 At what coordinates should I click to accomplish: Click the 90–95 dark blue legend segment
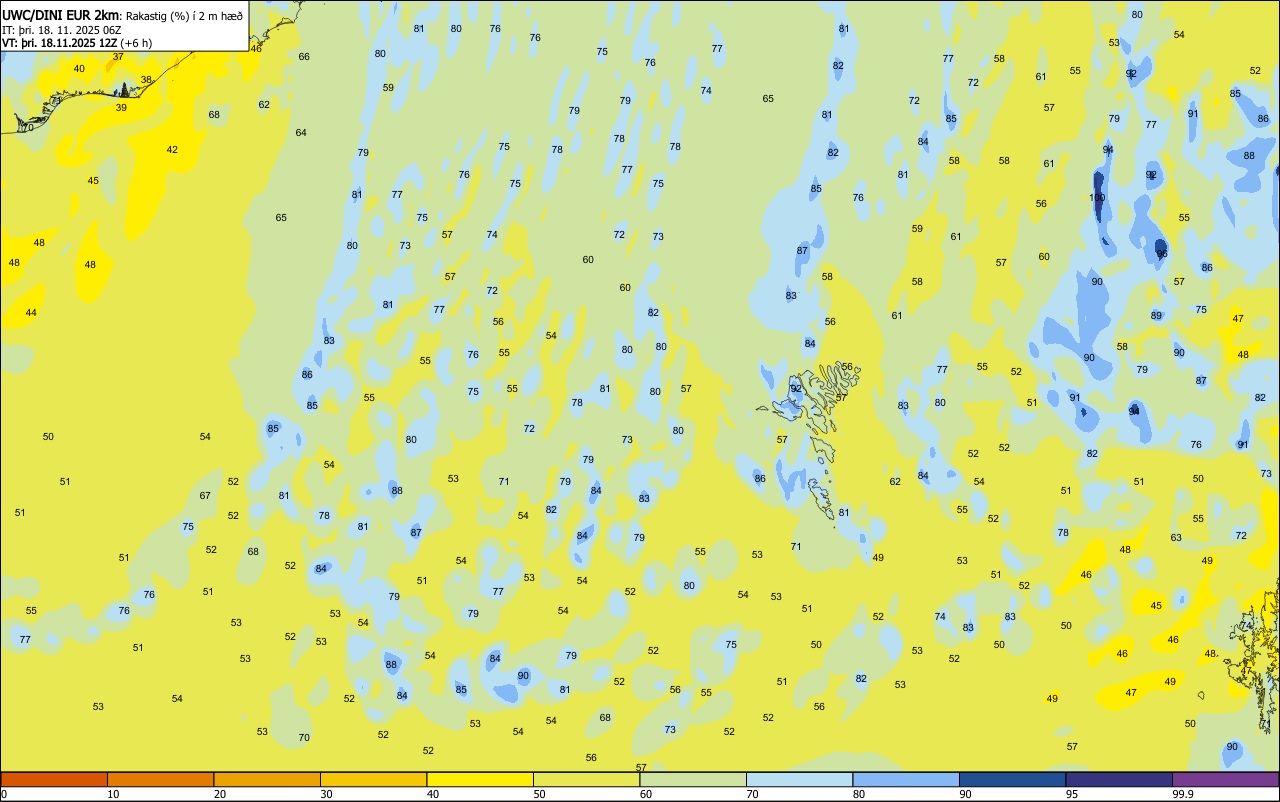click(x=1012, y=779)
